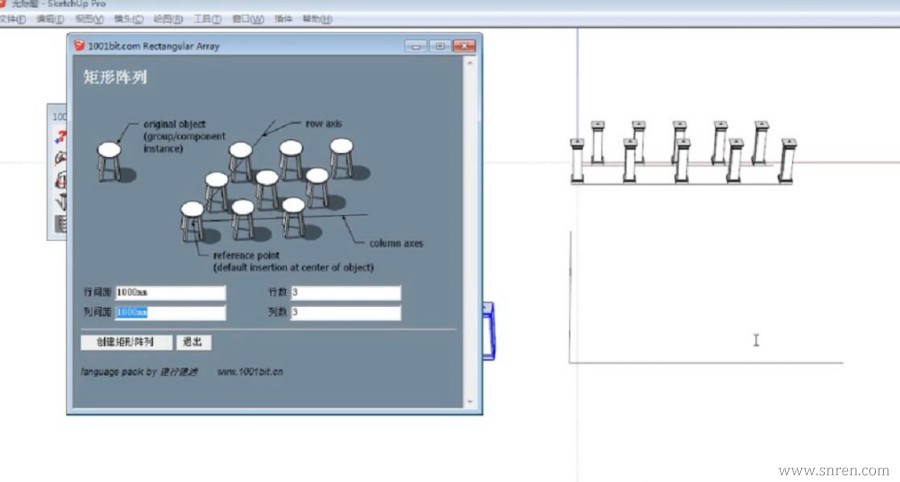This screenshot has height=482, width=900.
Task: Click the 行间距 row spacing input field
Action: [x=170, y=293]
